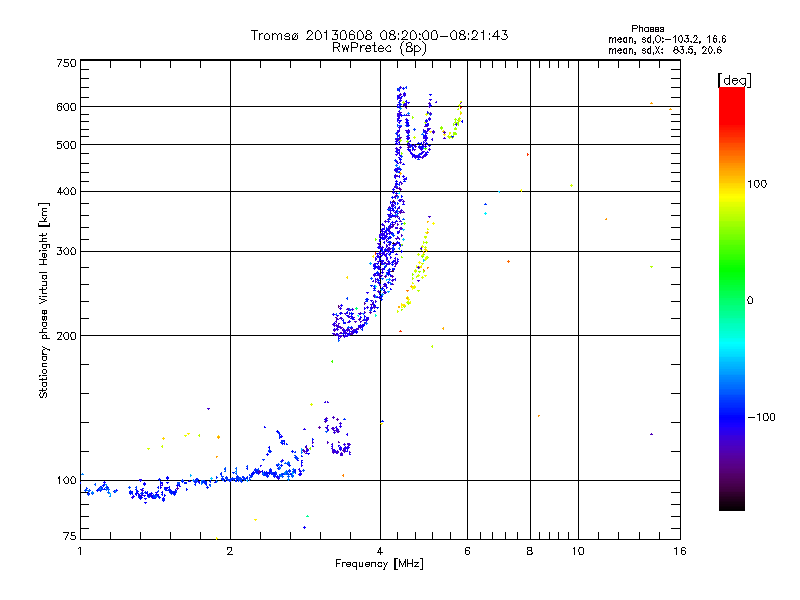Click the x-axis tick label '2'
The image size is (800, 600).
pyautogui.click(x=230, y=551)
